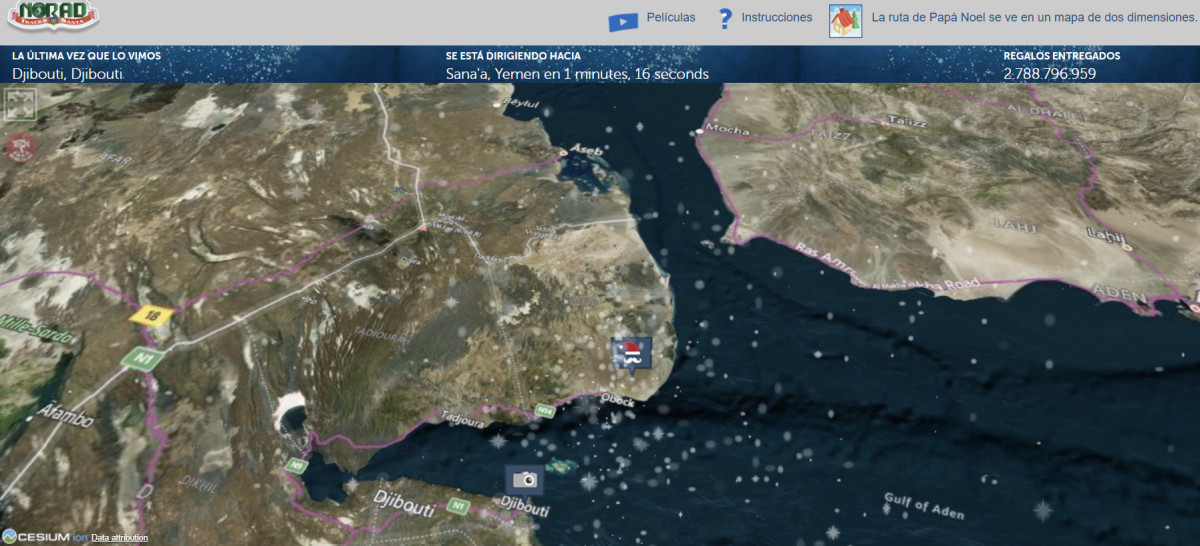Open movies via the blue play icon
Screen dimensions: 1200x546
point(622,20)
